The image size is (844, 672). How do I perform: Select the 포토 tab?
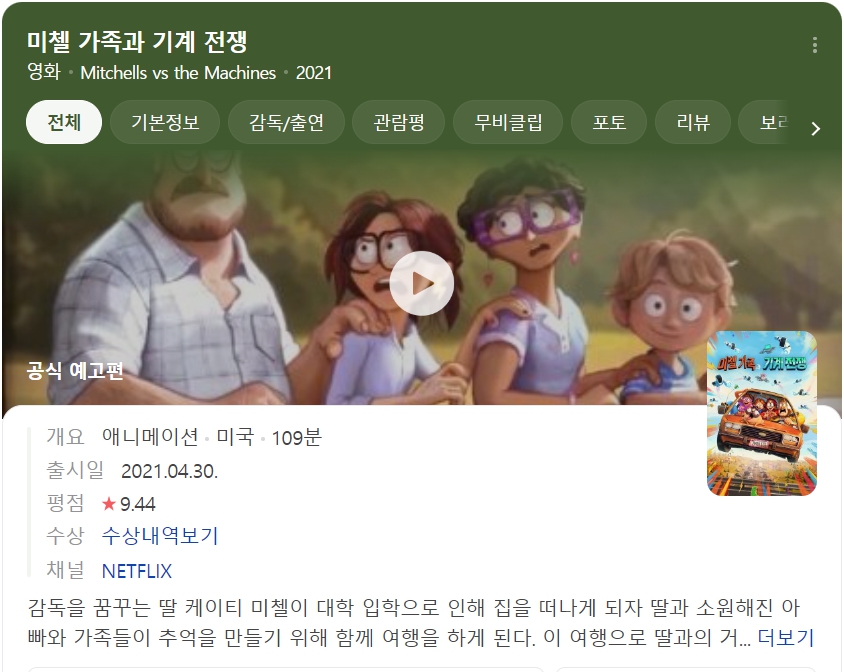(x=609, y=122)
